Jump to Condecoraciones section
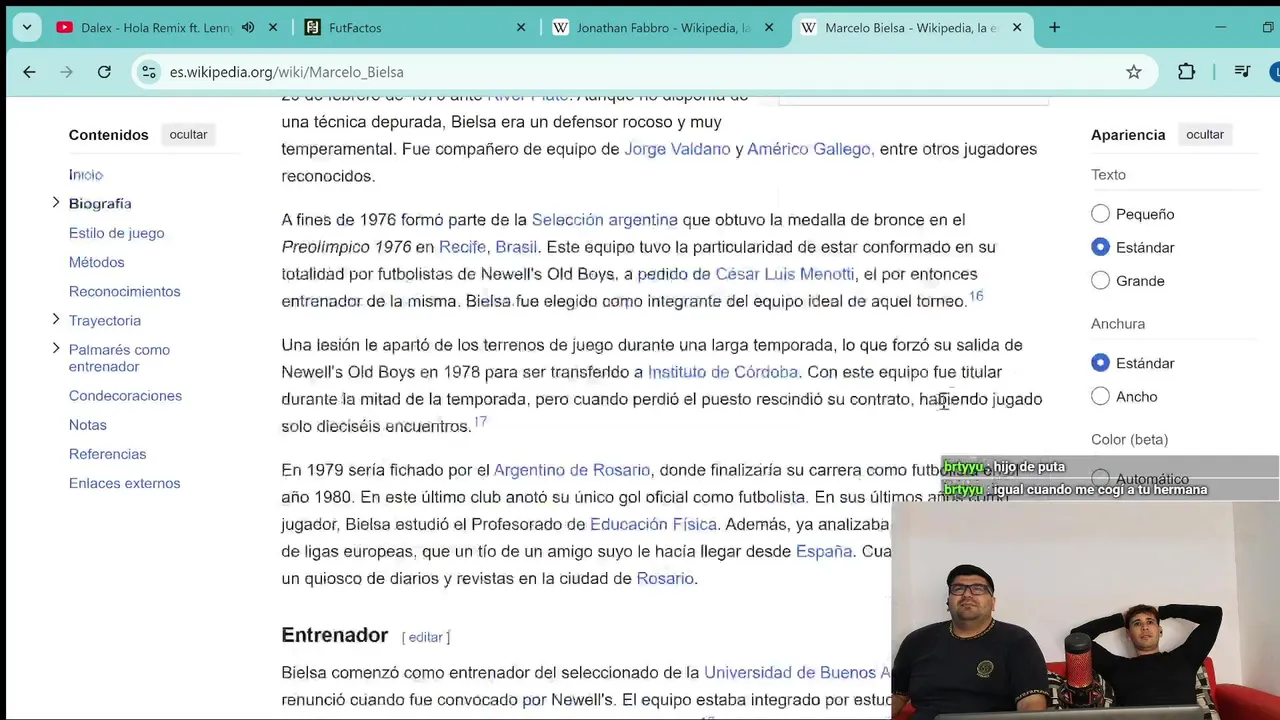 (125, 396)
